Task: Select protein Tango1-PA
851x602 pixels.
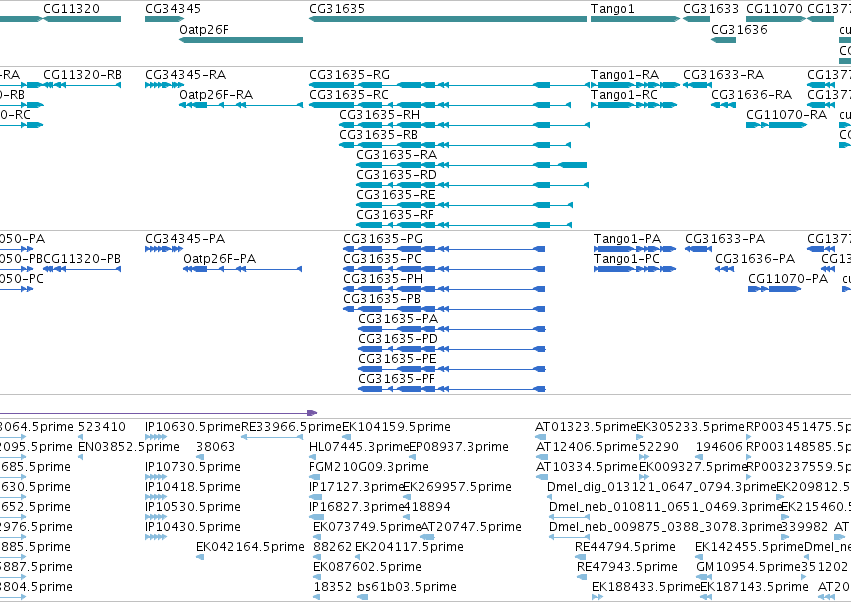Action: (x=635, y=249)
